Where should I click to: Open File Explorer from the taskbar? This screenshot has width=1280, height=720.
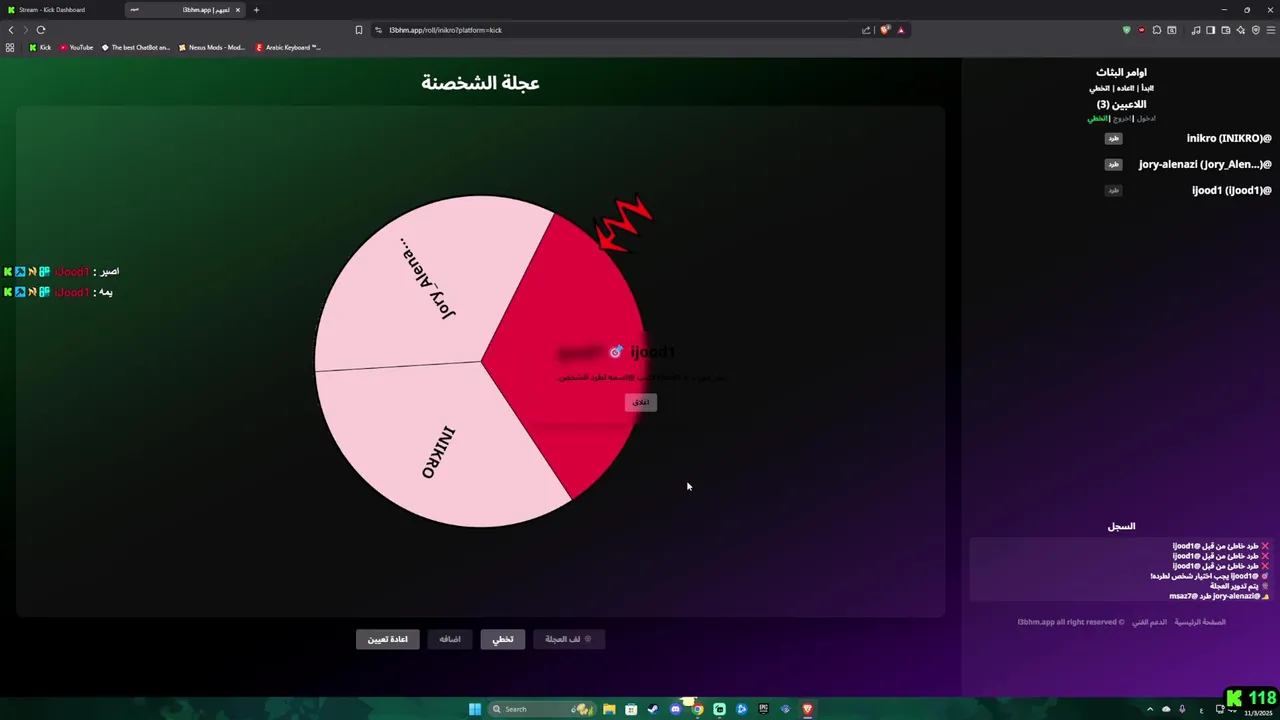(x=609, y=709)
